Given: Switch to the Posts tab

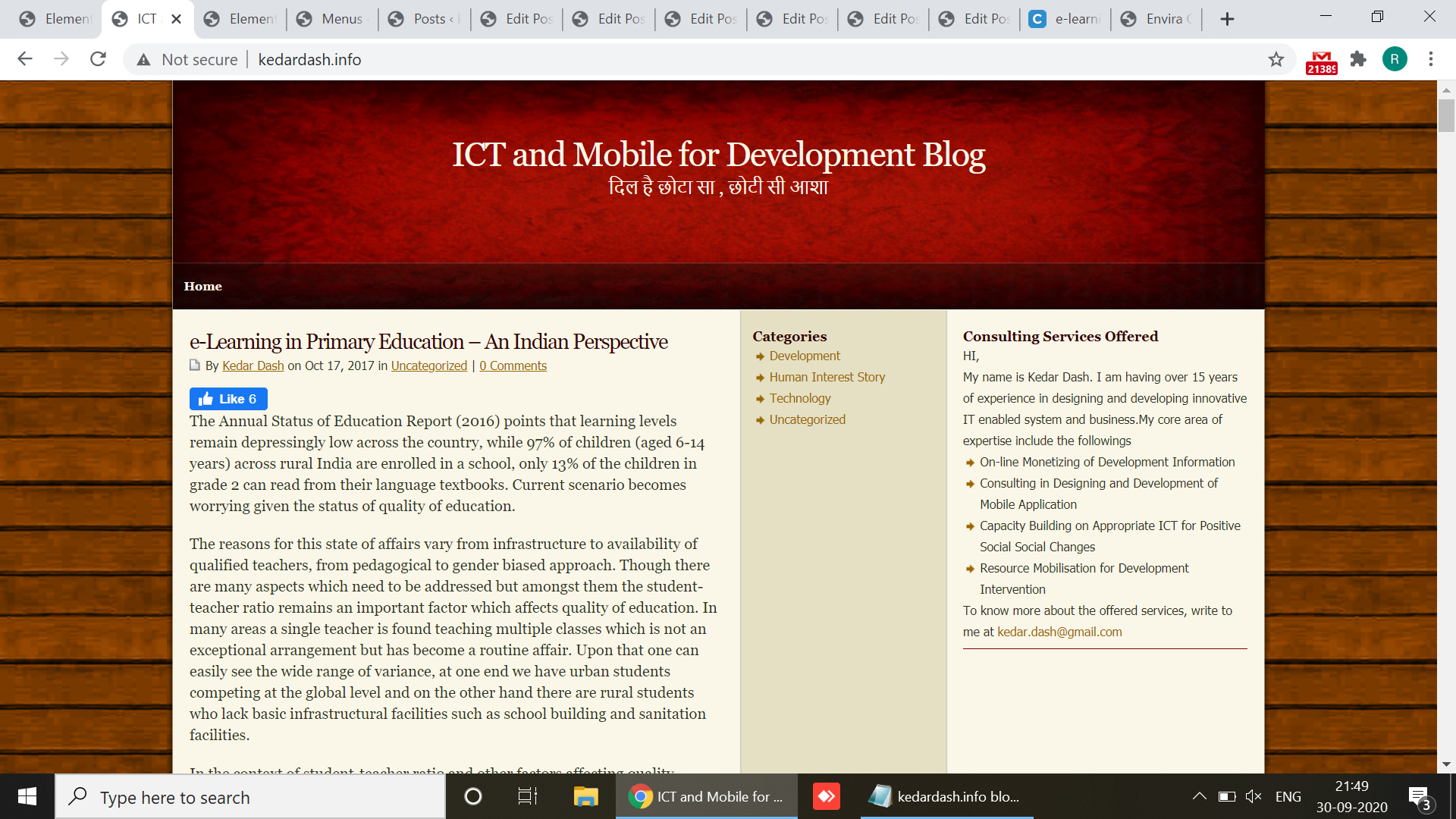Looking at the screenshot, I should click(x=424, y=19).
